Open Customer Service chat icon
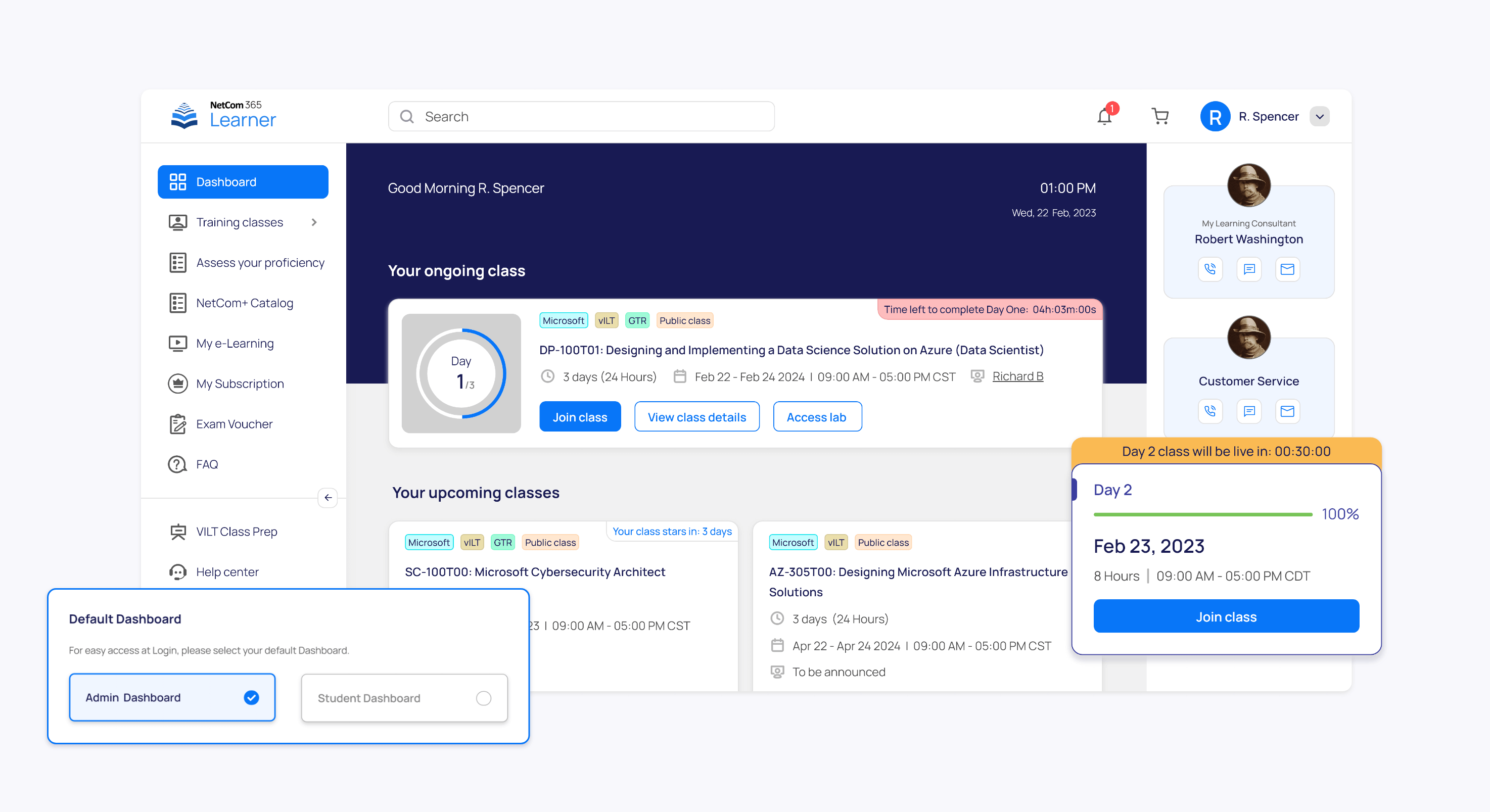This screenshot has height=812, width=1490. pos(1249,411)
